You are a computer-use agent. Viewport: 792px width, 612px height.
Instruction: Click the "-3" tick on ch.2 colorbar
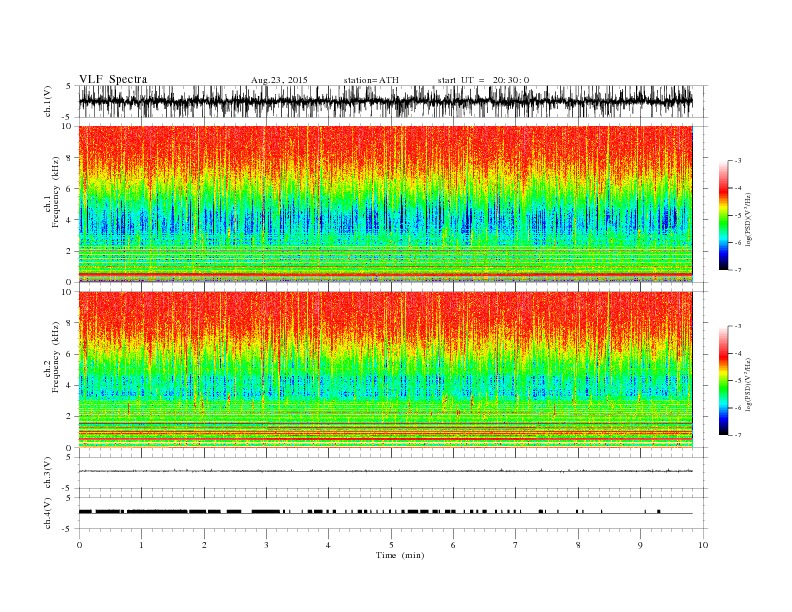[x=738, y=326]
